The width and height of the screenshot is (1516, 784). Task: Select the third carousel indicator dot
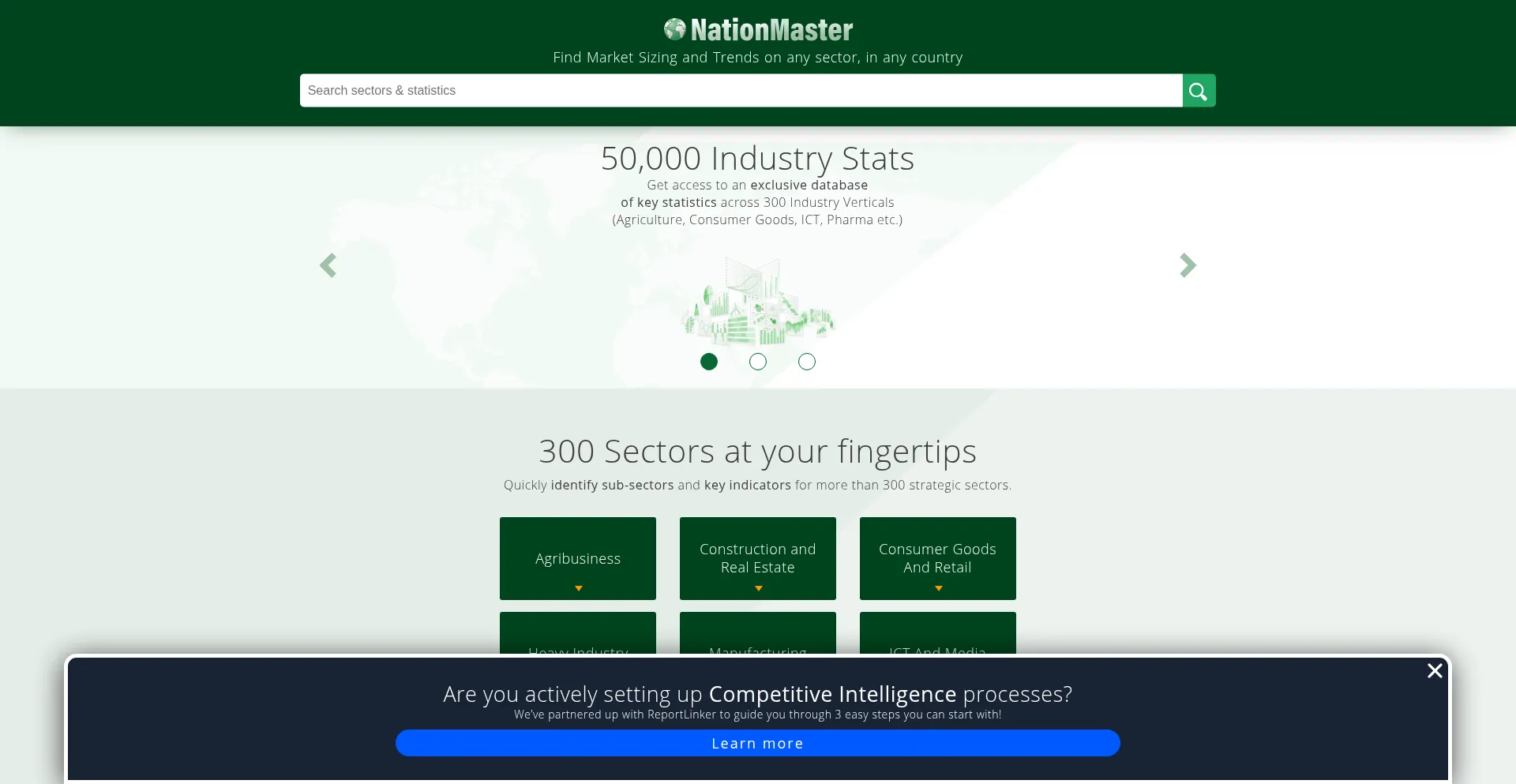807,362
